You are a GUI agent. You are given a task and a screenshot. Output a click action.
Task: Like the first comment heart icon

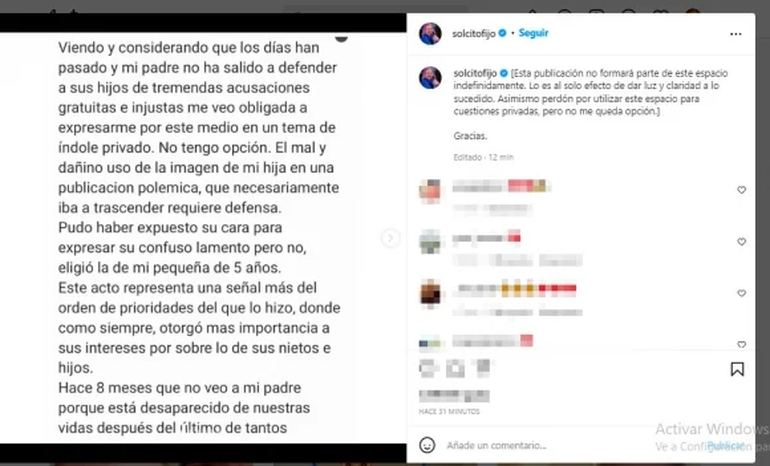741,190
